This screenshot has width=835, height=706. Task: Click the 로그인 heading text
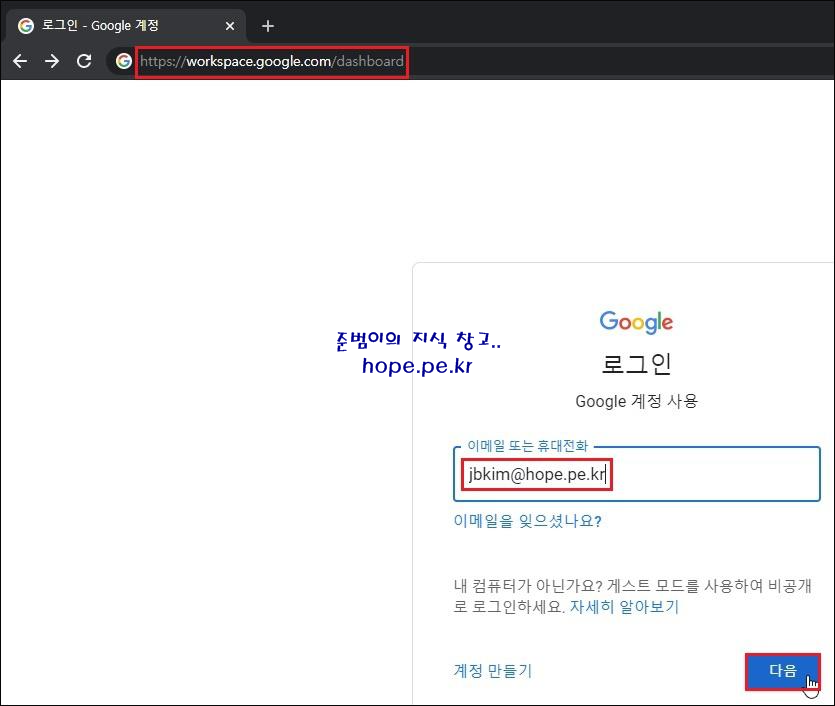pos(636,365)
